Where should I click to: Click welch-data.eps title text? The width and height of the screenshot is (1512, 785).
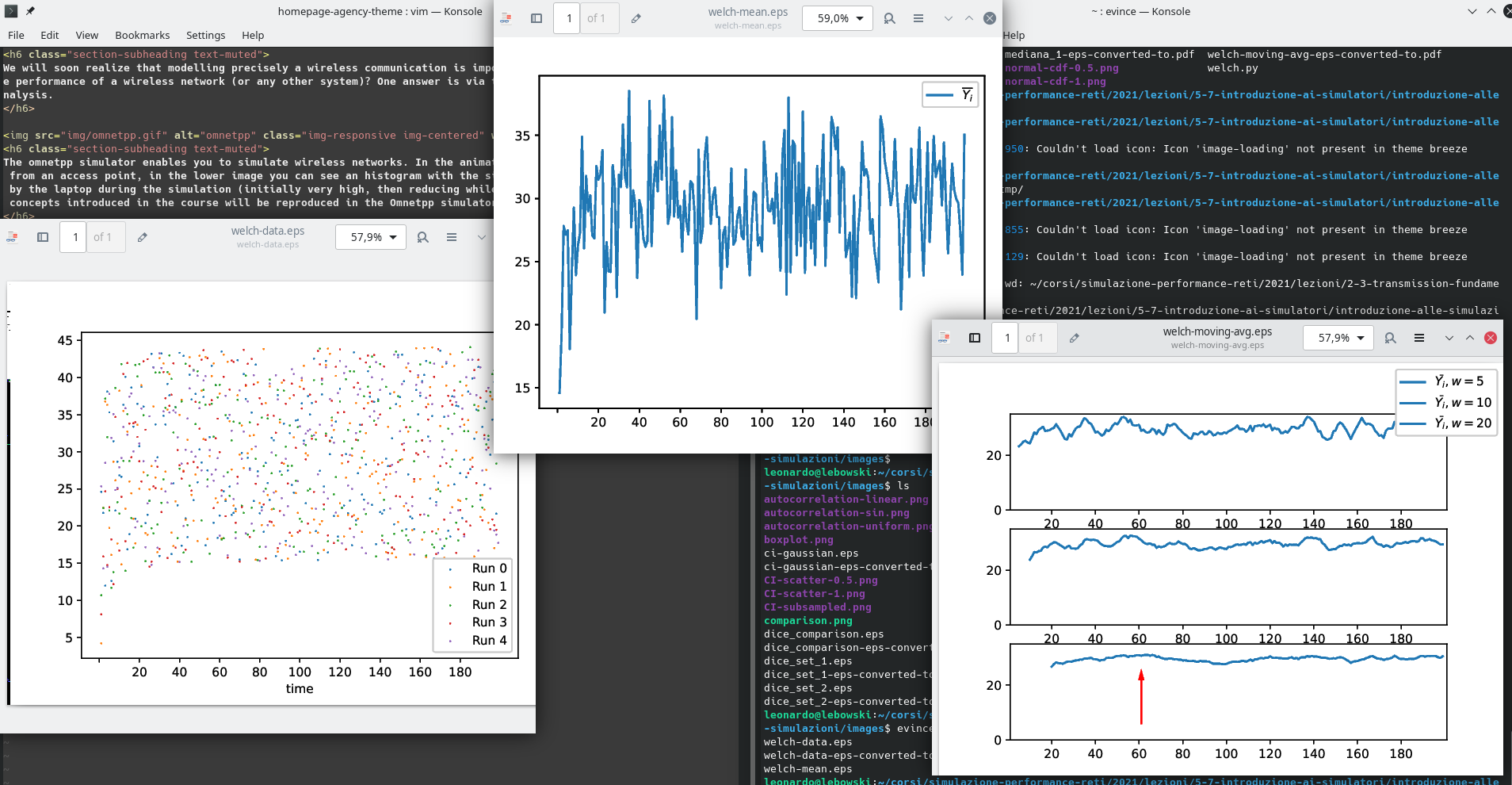(268, 231)
